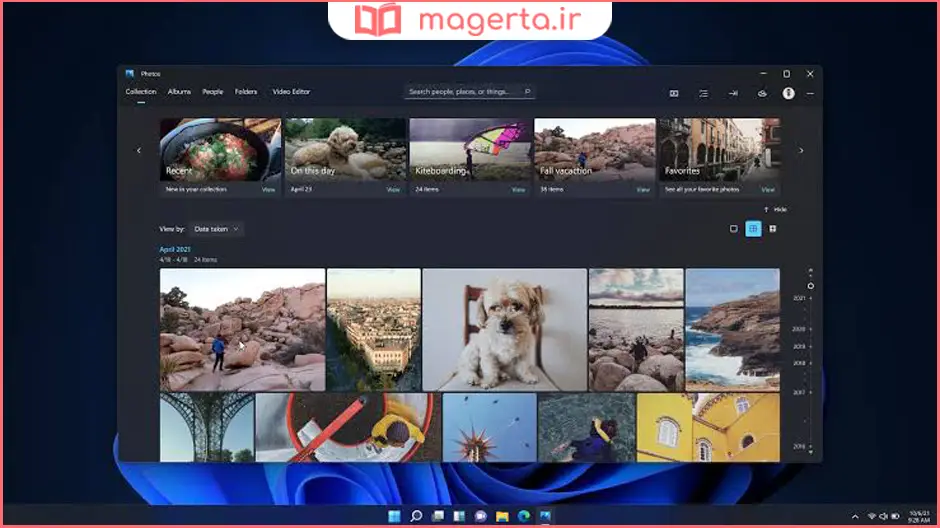Advance the highlights carousel with the right arrow

point(801,150)
